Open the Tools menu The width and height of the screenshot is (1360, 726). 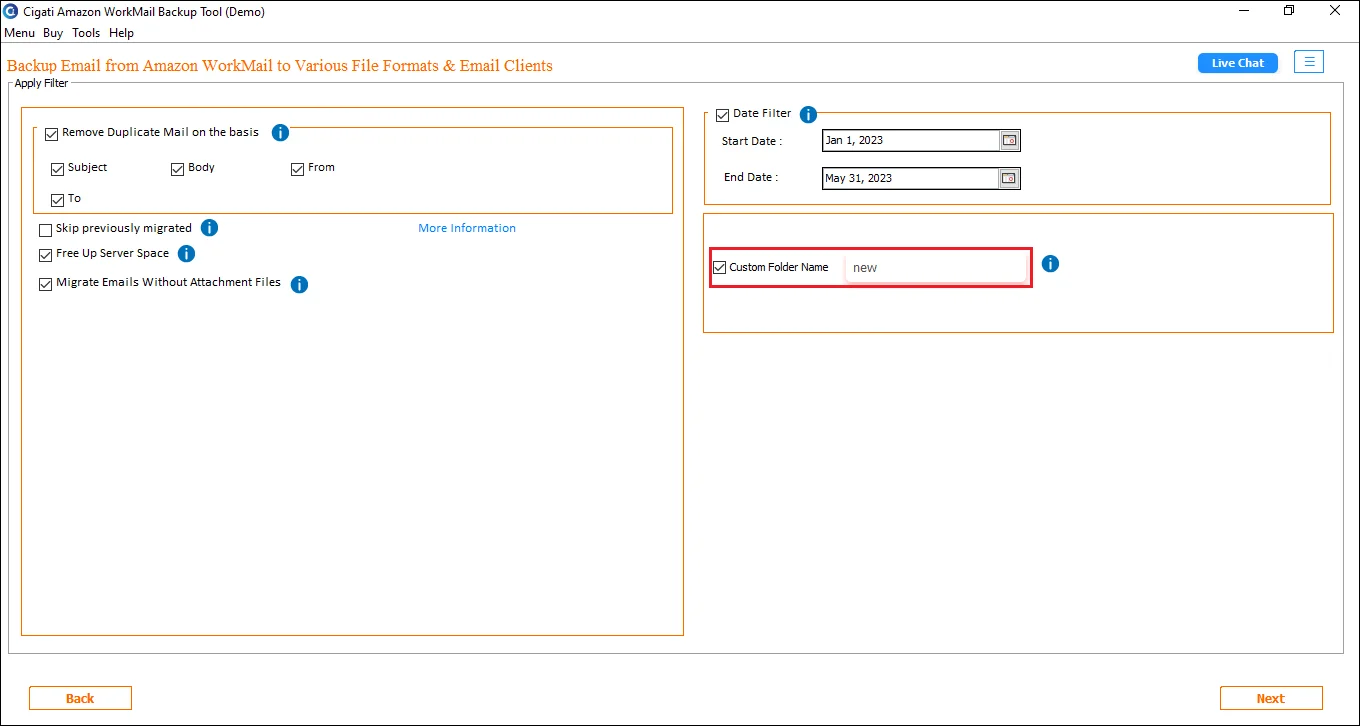tap(86, 33)
